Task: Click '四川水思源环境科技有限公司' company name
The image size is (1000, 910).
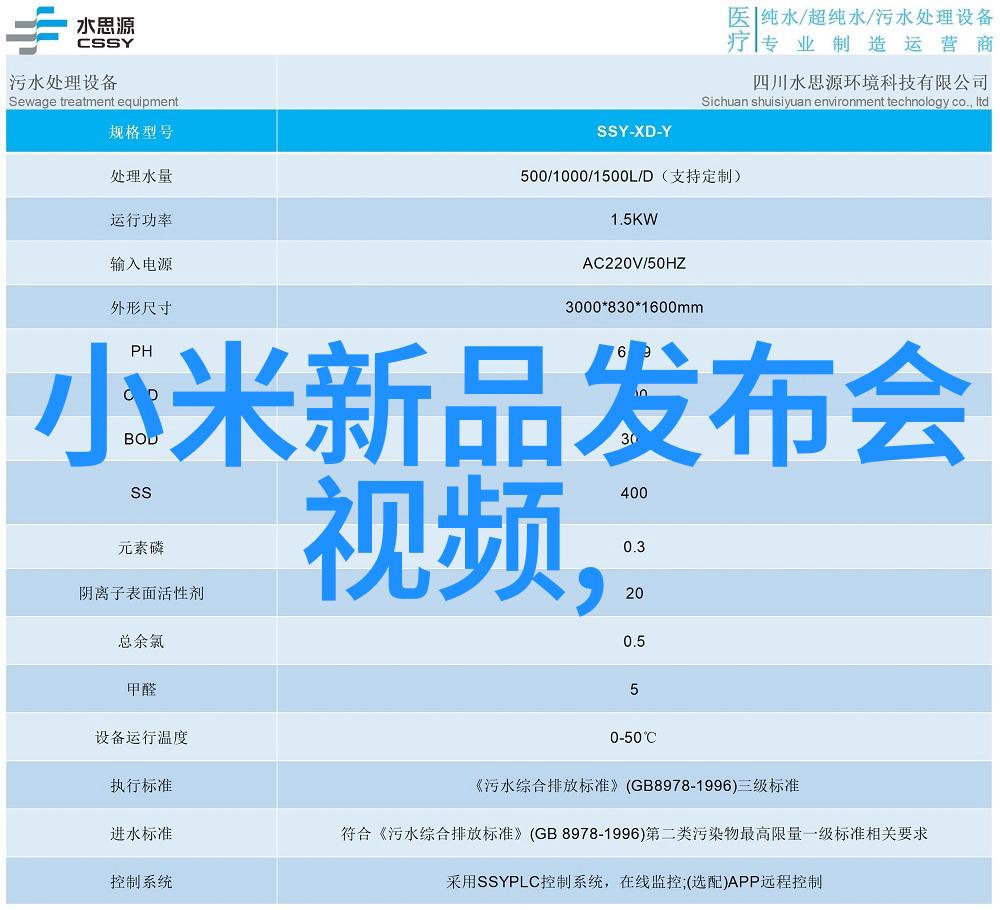Action: pos(871,82)
